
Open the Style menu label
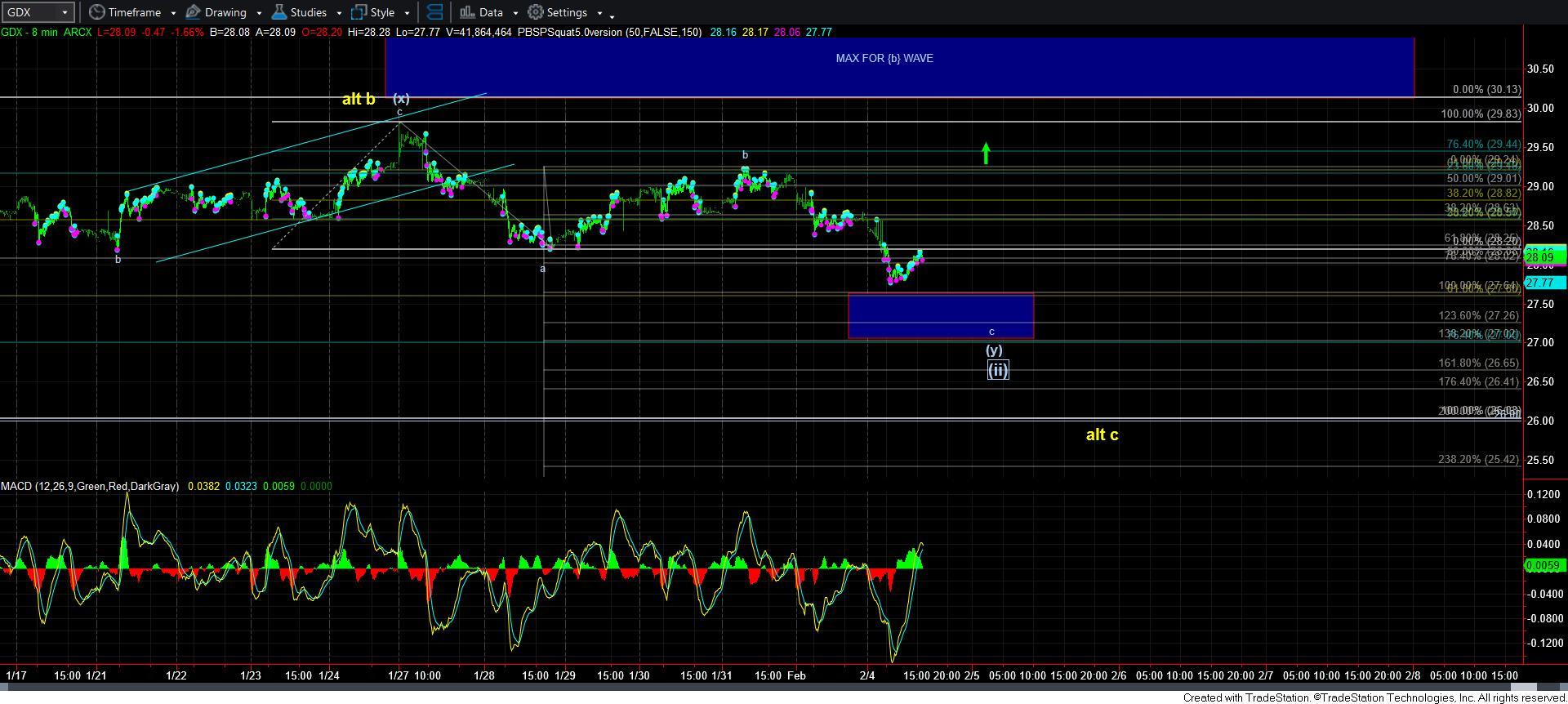(x=382, y=12)
